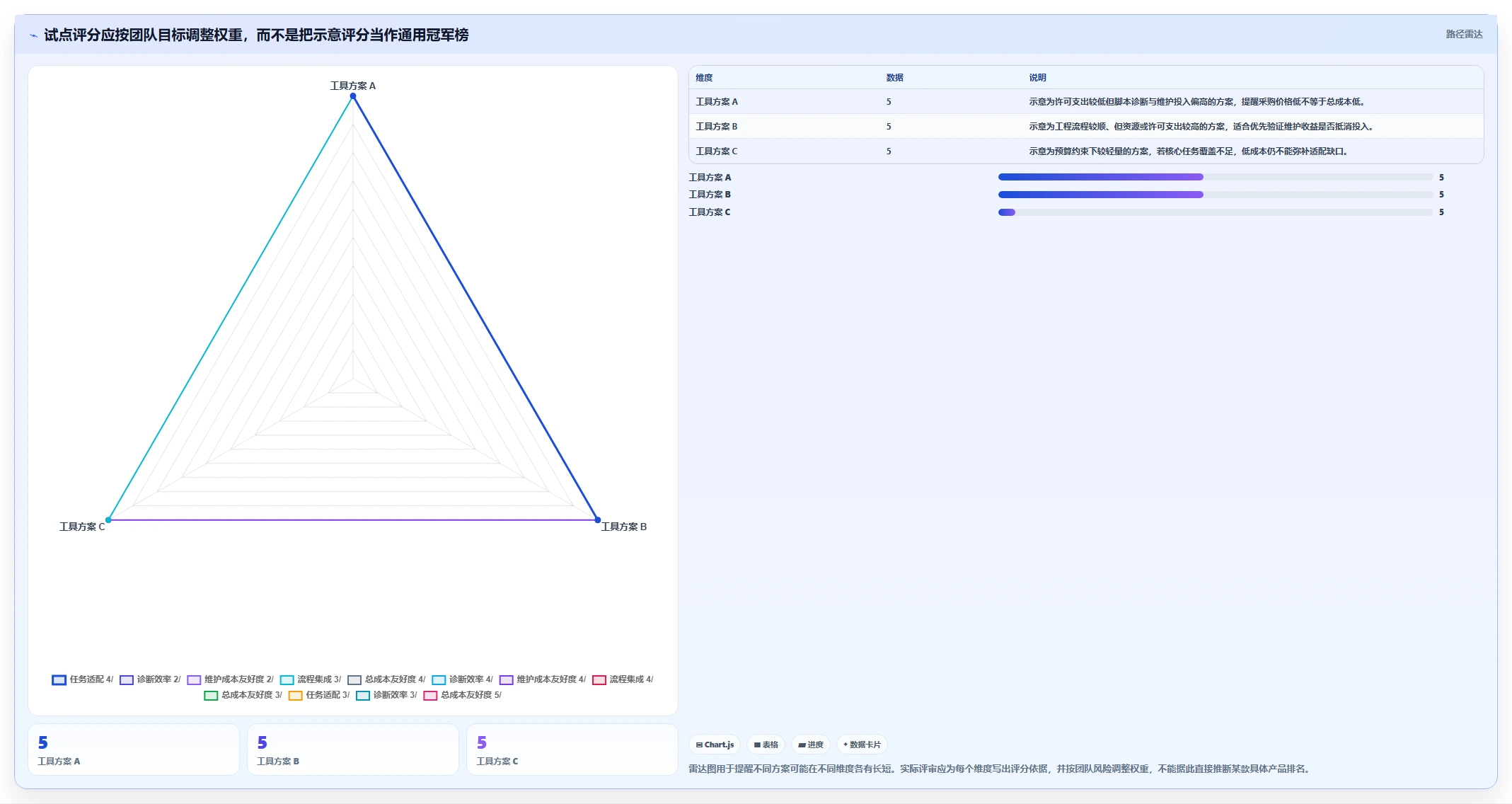This screenshot has height=804, width=1512.
Task: Toggle the 总成本友好度 3/ legend series
Action: click(x=243, y=695)
